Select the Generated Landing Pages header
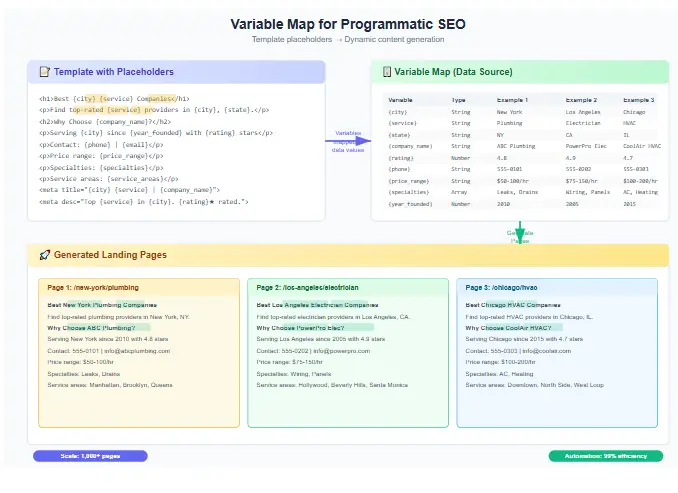The width and height of the screenshot is (678, 493). (x=348, y=255)
